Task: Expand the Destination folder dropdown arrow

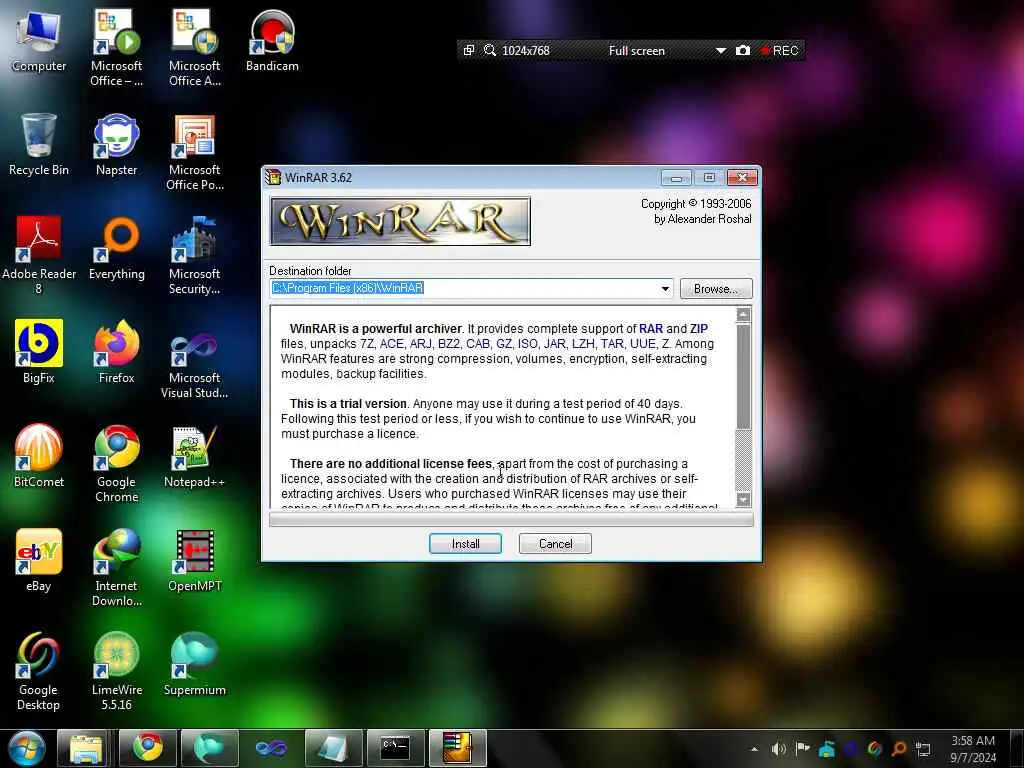Action: 665,289
